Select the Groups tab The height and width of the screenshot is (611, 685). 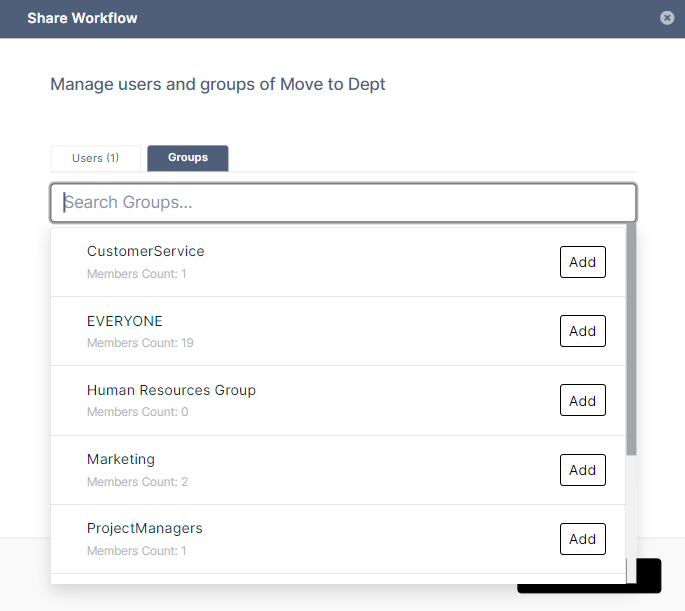(188, 158)
